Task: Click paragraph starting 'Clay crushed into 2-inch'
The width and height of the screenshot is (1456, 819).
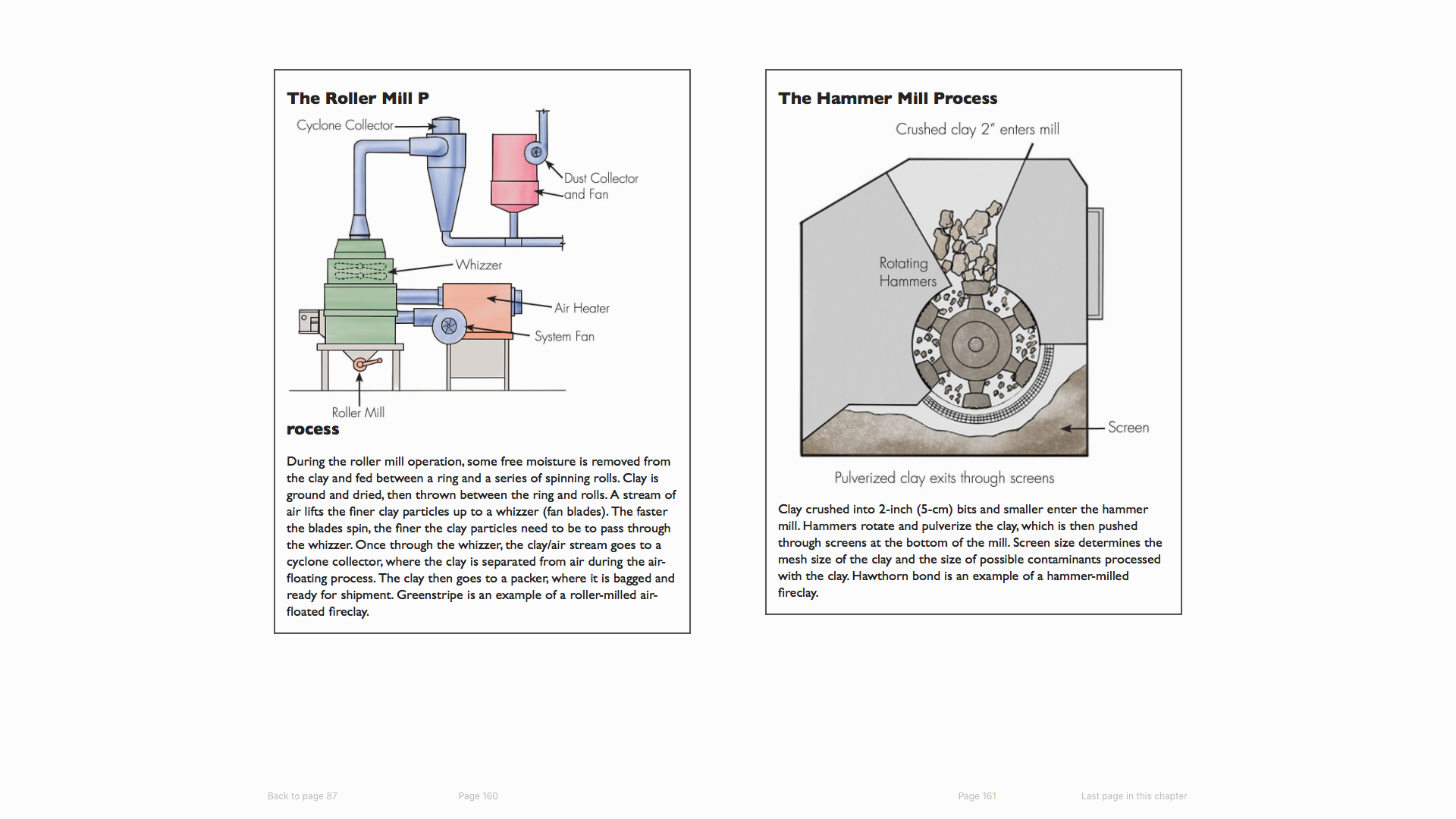Action: (970, 551)
